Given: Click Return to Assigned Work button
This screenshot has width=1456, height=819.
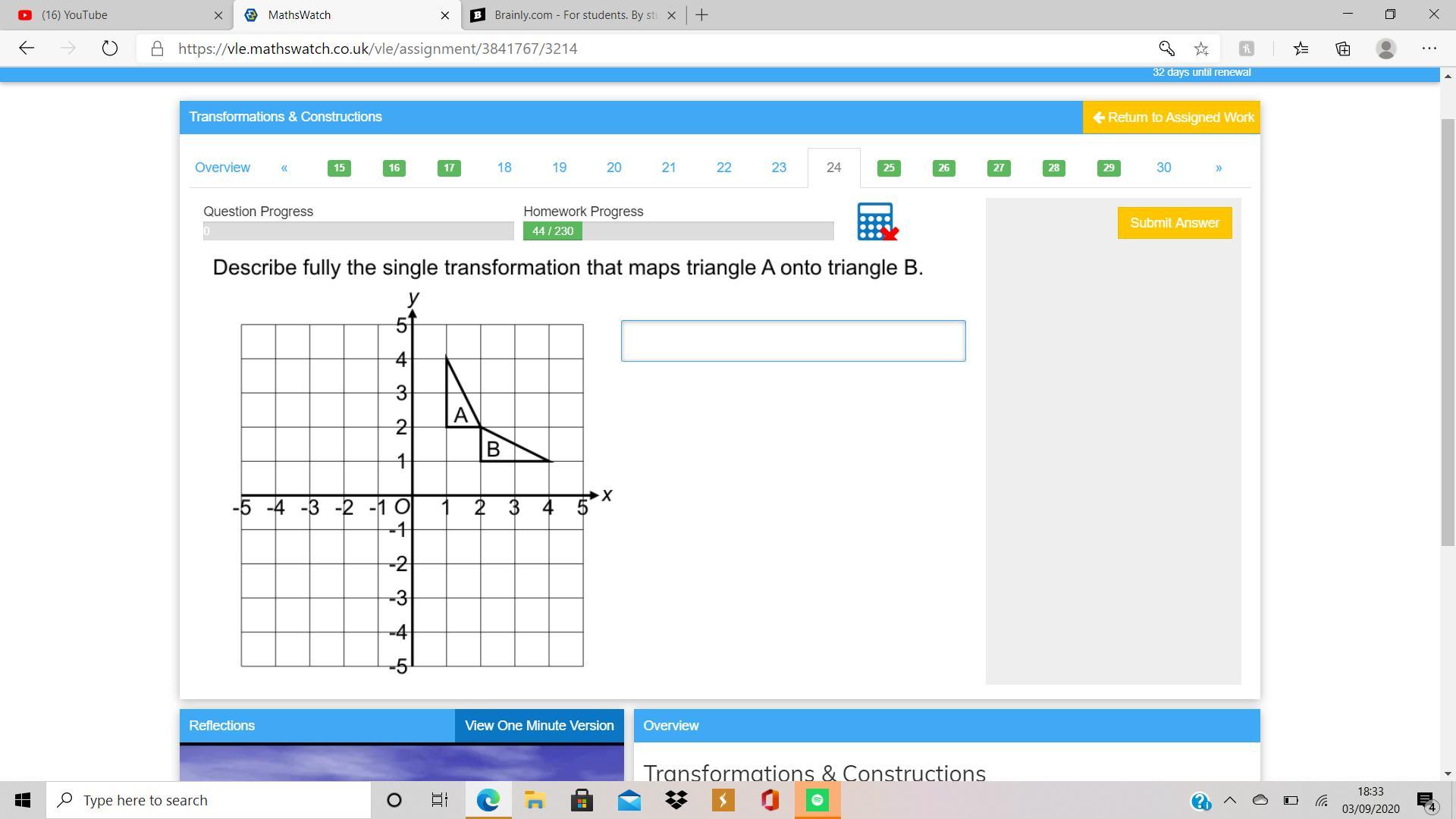Looking at the screenshot, I should coord(1172,118).
